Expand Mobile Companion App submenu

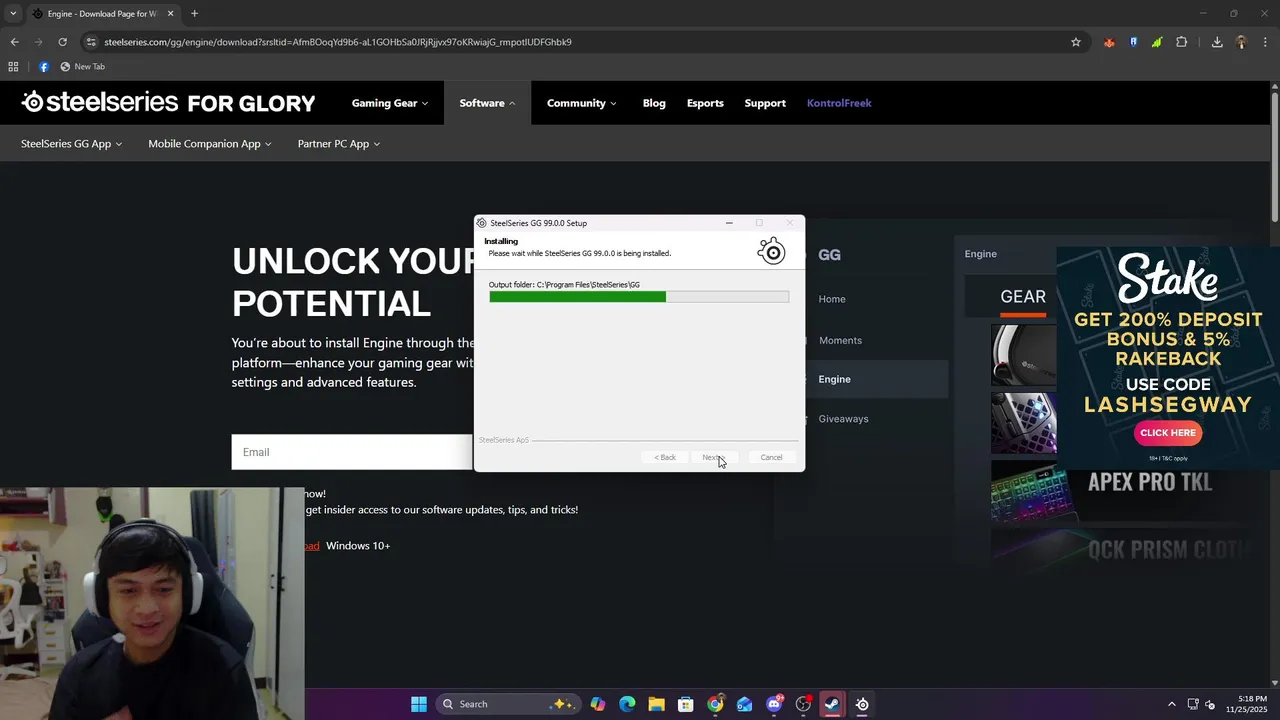click(x=210, y=144)
